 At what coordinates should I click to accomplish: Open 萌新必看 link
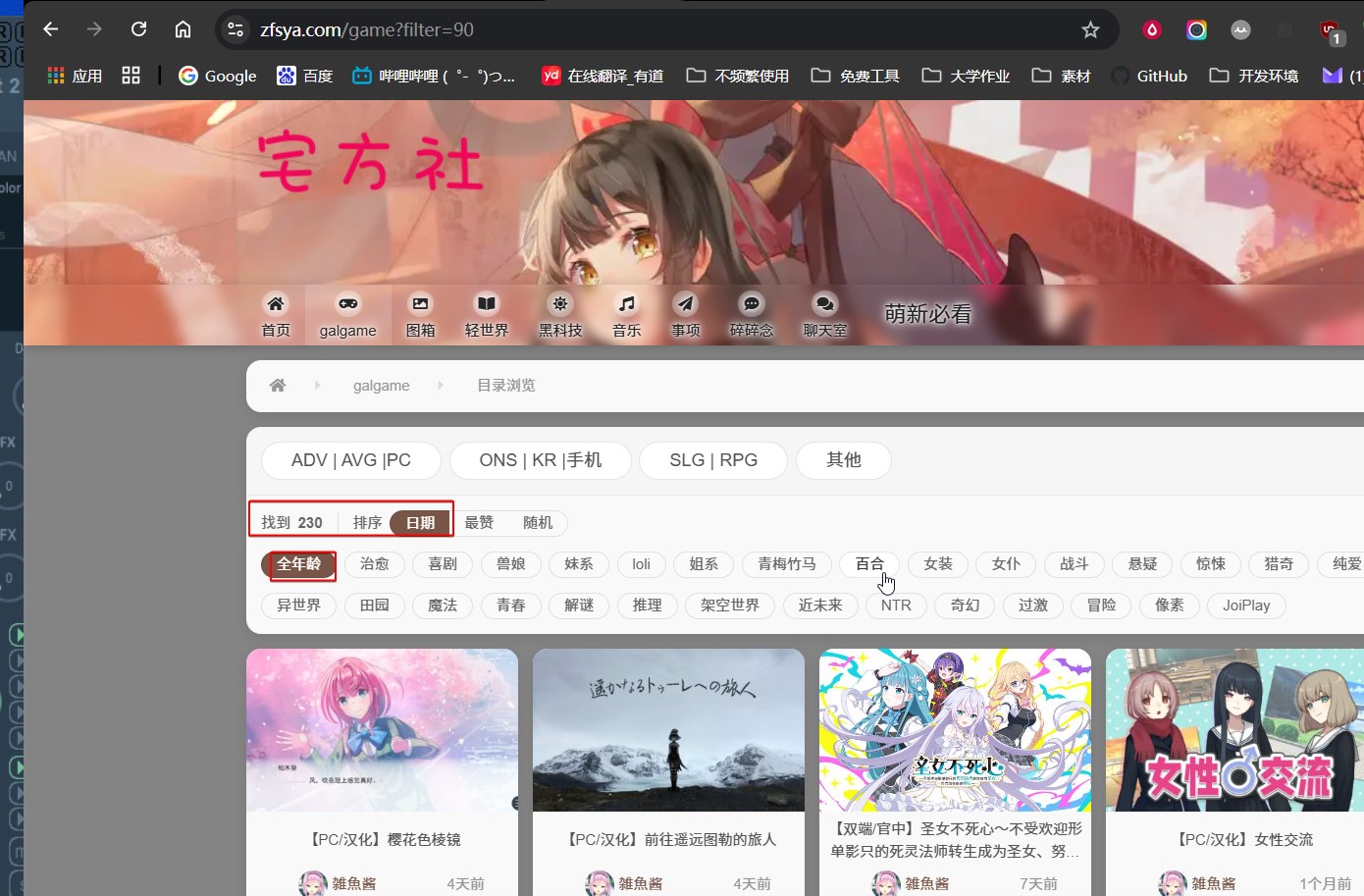point(927,314)
